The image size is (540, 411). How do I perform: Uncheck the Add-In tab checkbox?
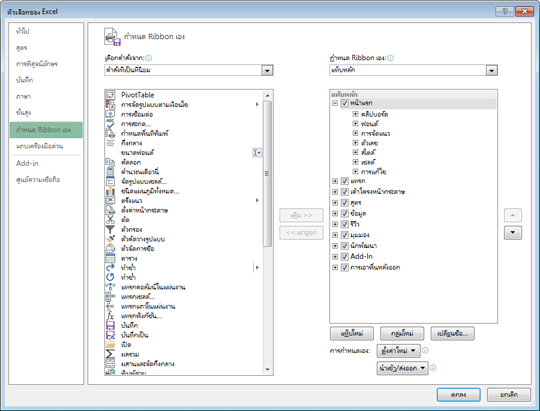coord(345,257)
